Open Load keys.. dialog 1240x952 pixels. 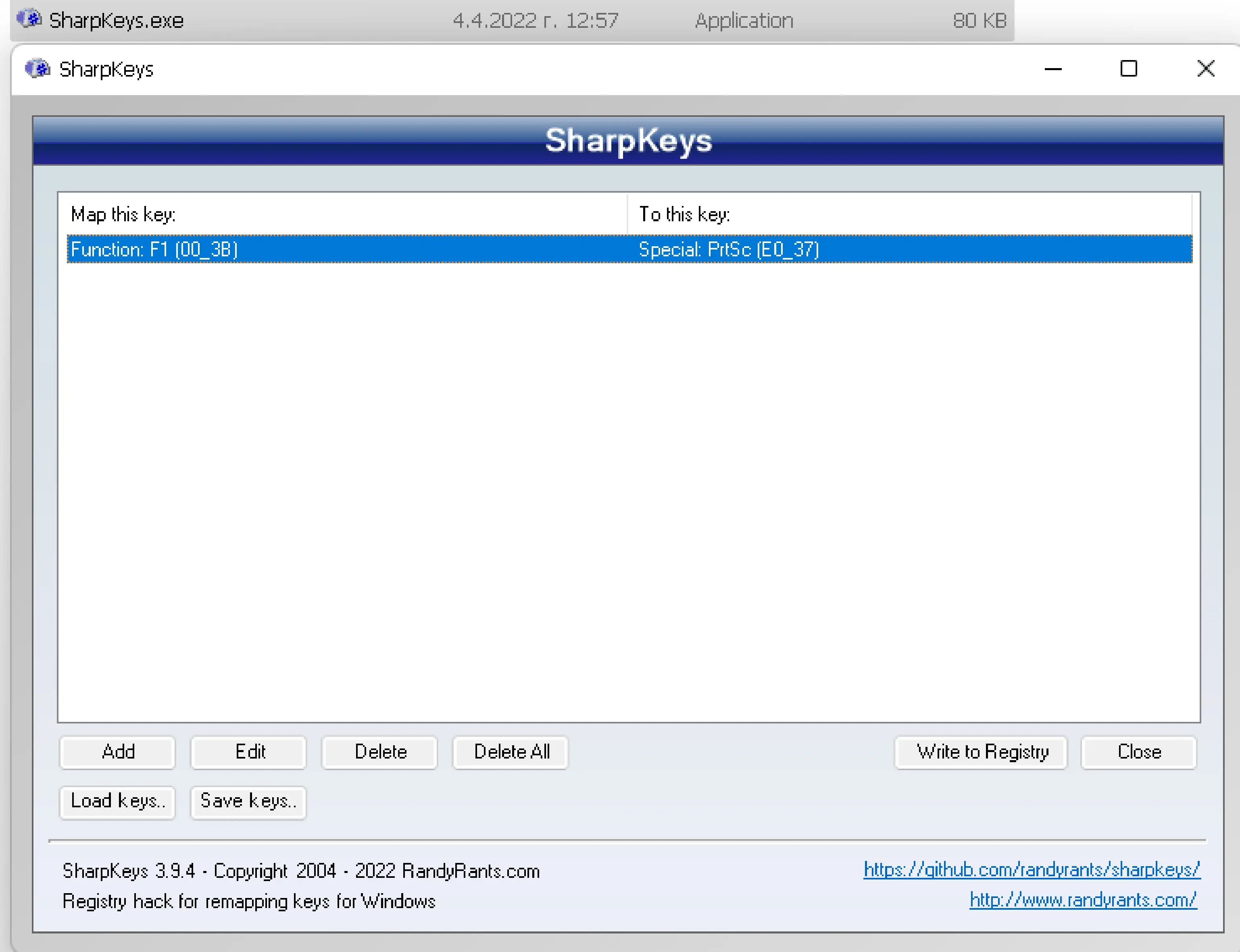(117, 801)
